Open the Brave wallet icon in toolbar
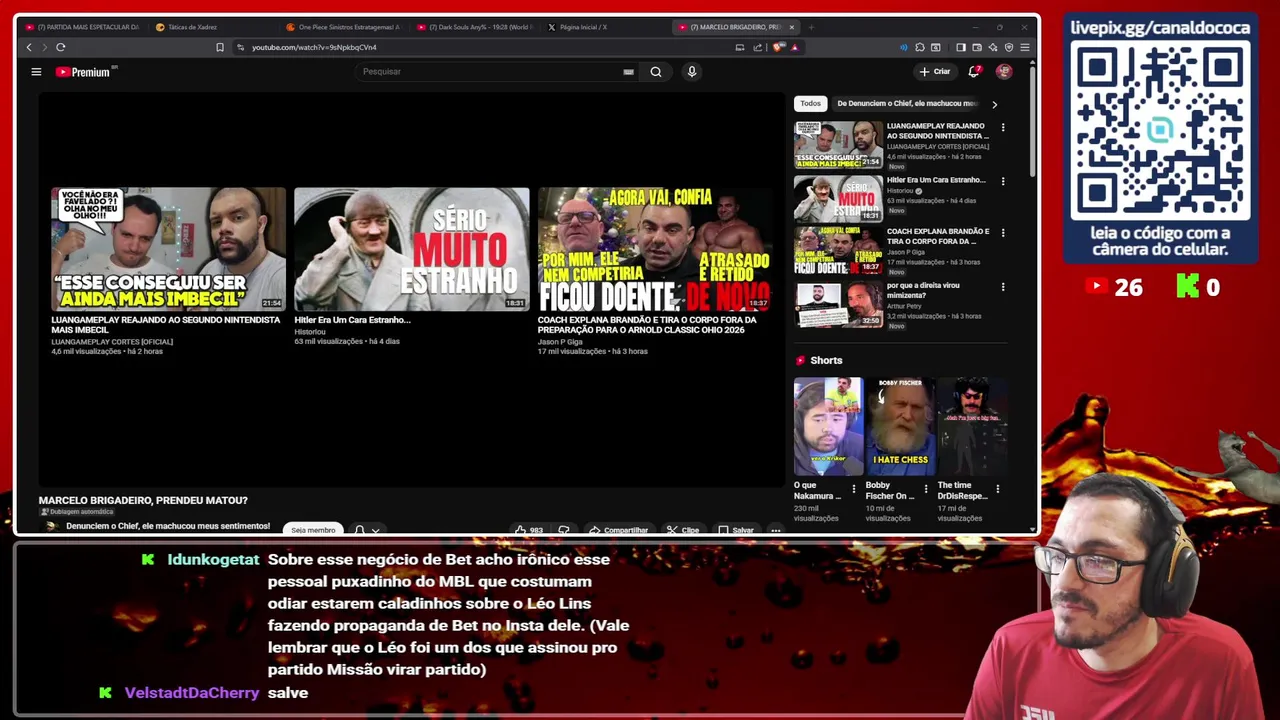1280x720 pixels. 977,47
